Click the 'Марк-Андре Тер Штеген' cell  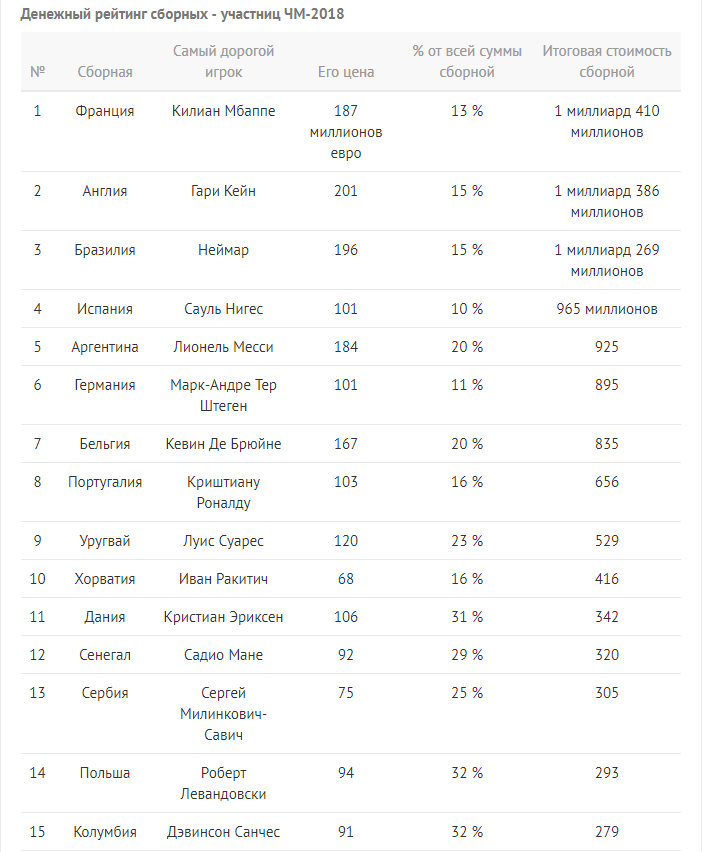coord(223,395)
